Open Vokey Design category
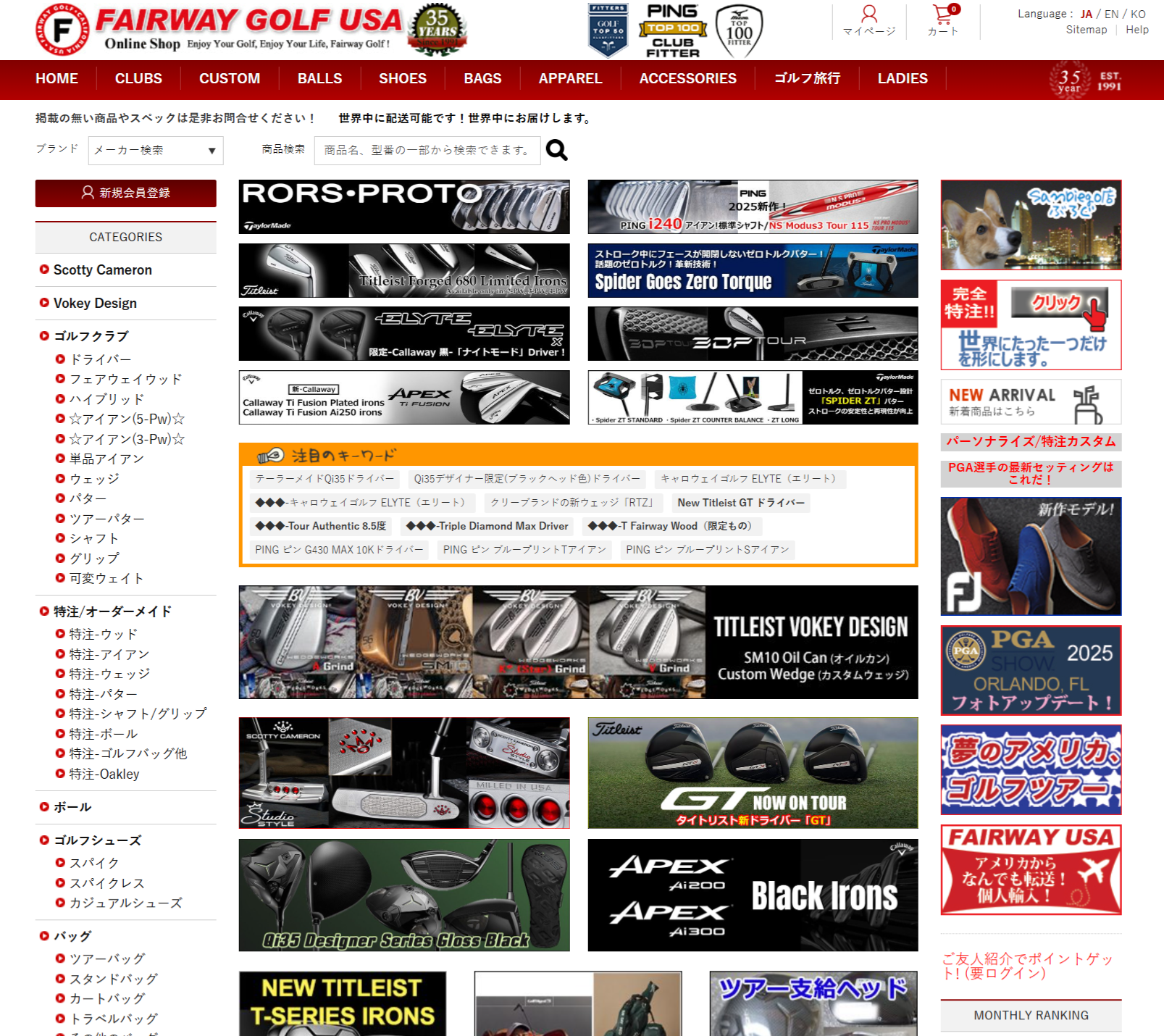The width and height of the screenshot is (1164, 1036). click(x=95, y=303)
